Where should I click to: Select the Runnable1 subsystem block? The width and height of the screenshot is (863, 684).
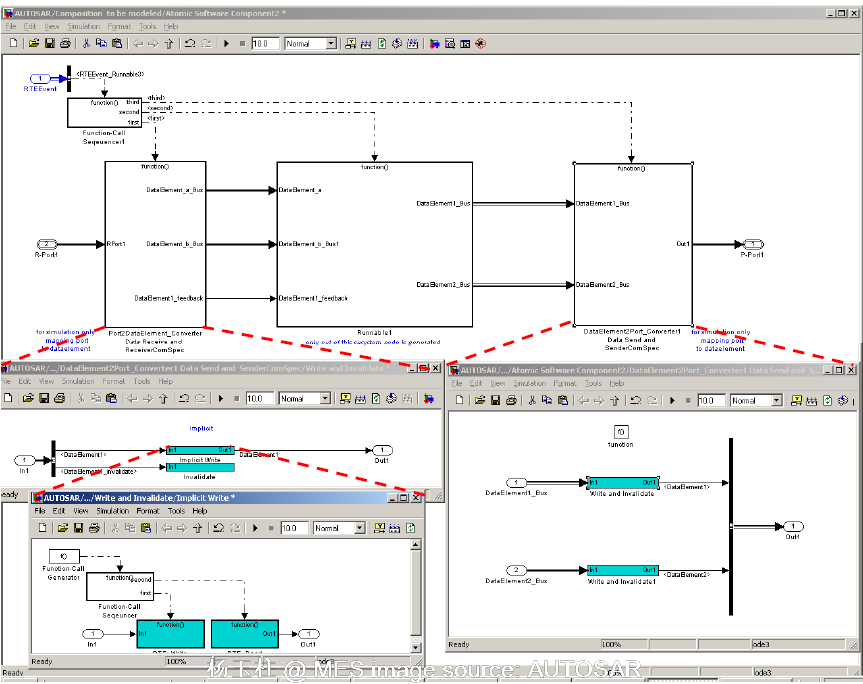[x=374, y=244]
